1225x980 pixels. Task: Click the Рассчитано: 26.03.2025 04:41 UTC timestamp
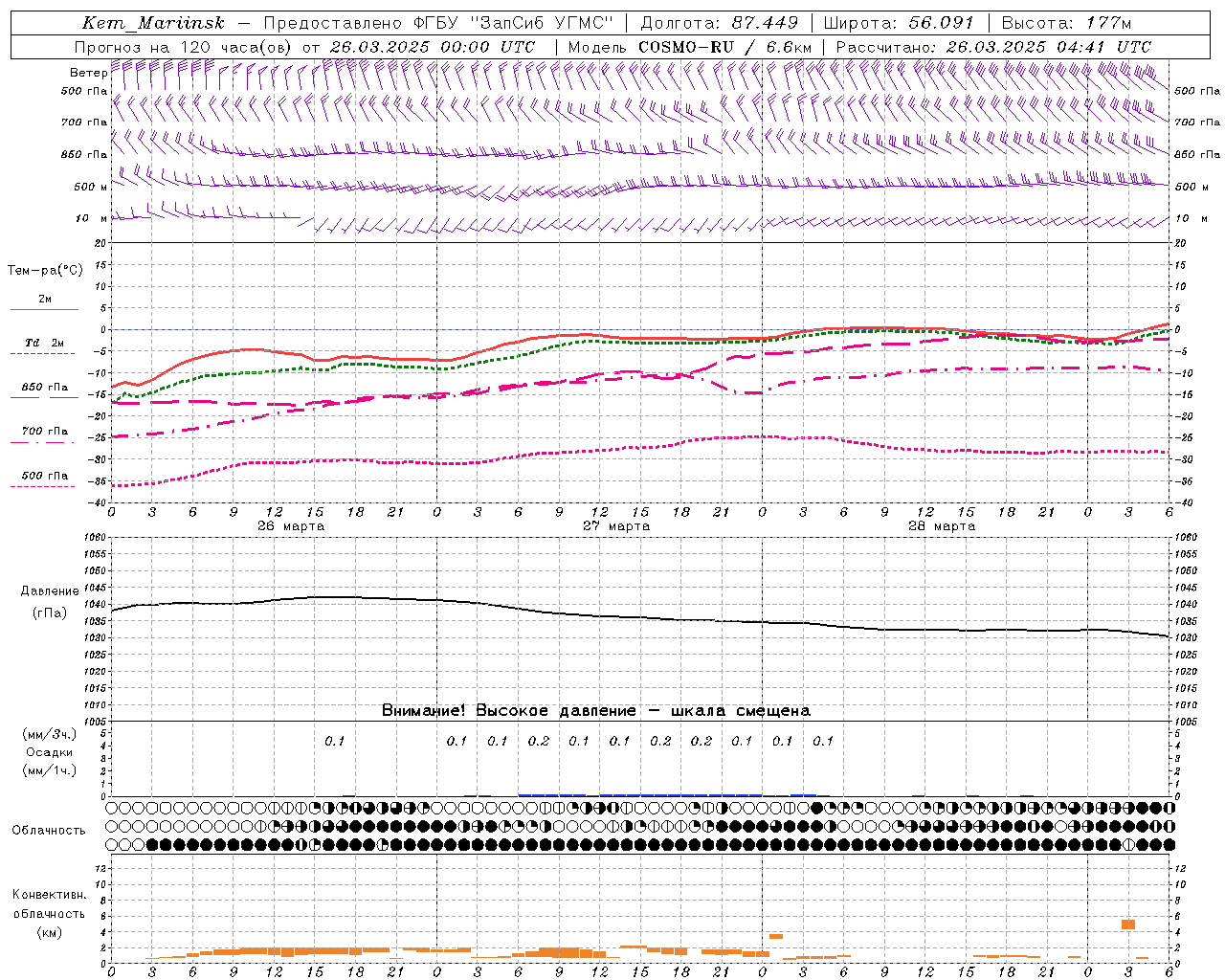993,47
